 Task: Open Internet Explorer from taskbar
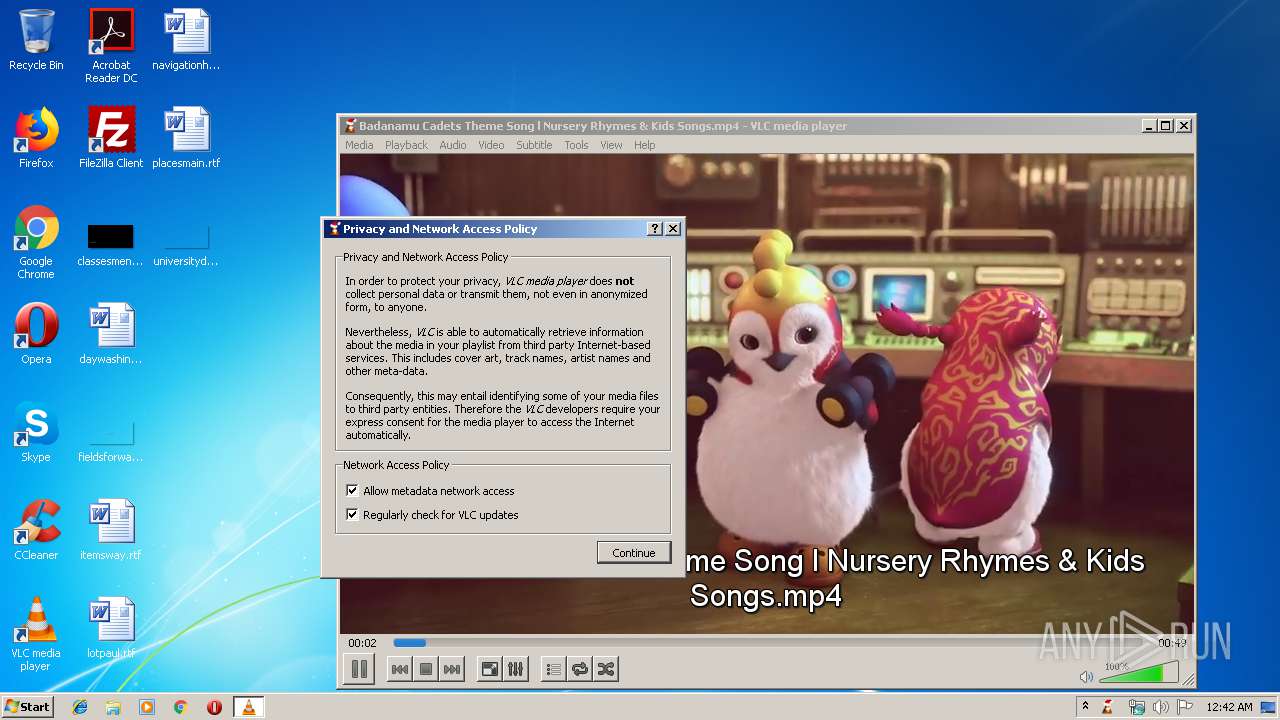pos(80,707)
